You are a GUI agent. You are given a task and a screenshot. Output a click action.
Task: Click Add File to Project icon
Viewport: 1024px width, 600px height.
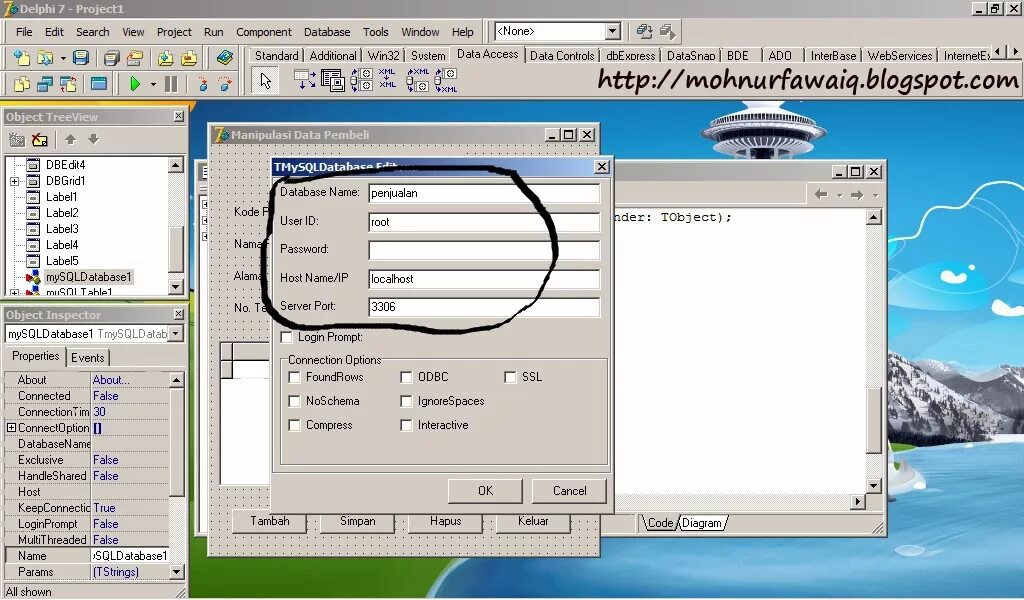(165, 58)
